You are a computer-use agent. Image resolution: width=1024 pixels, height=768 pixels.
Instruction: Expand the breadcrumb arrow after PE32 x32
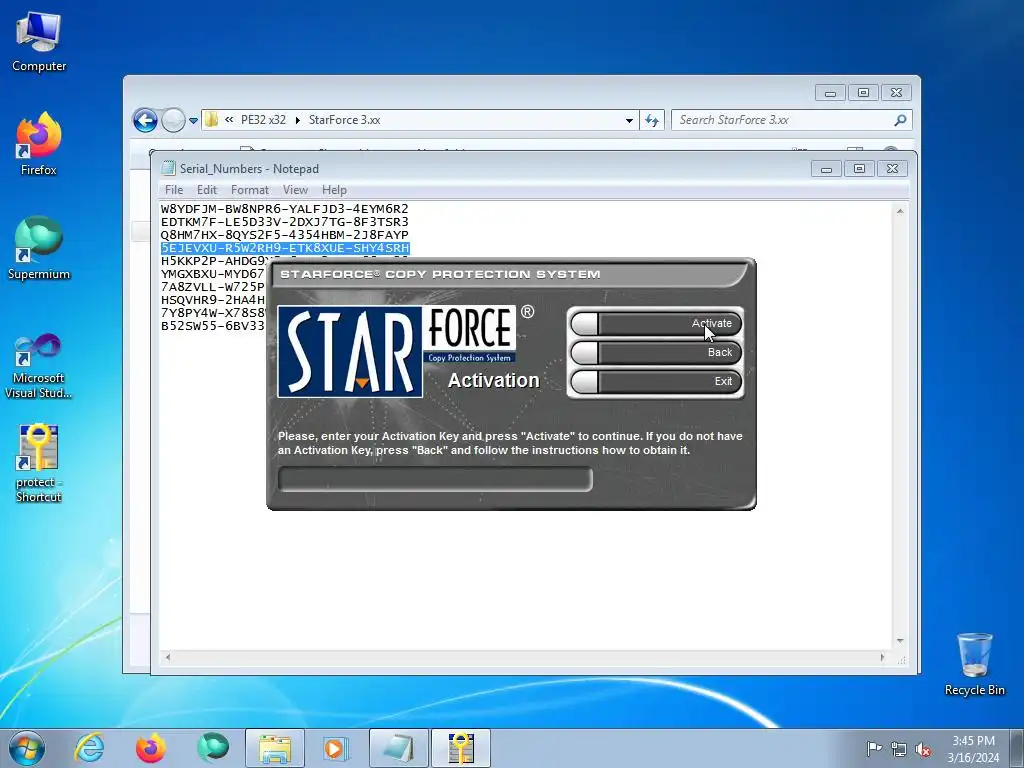click(298, 120)
